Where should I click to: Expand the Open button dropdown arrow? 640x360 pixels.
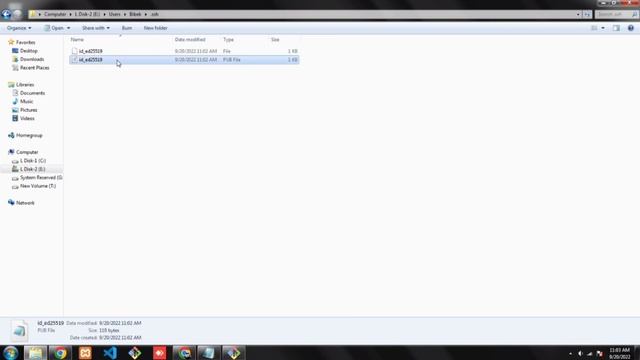point(68,28)
